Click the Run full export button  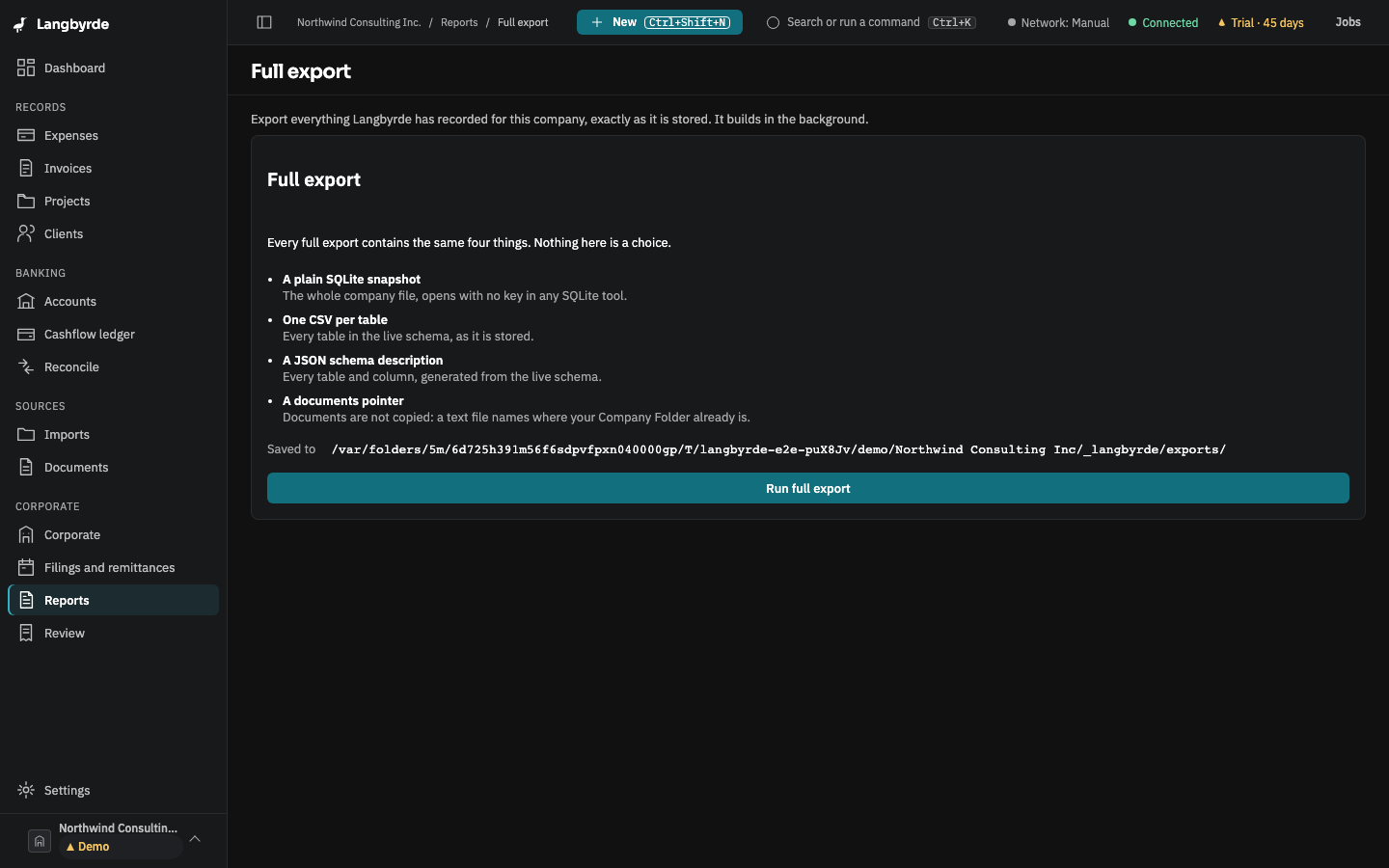[807, 488]
